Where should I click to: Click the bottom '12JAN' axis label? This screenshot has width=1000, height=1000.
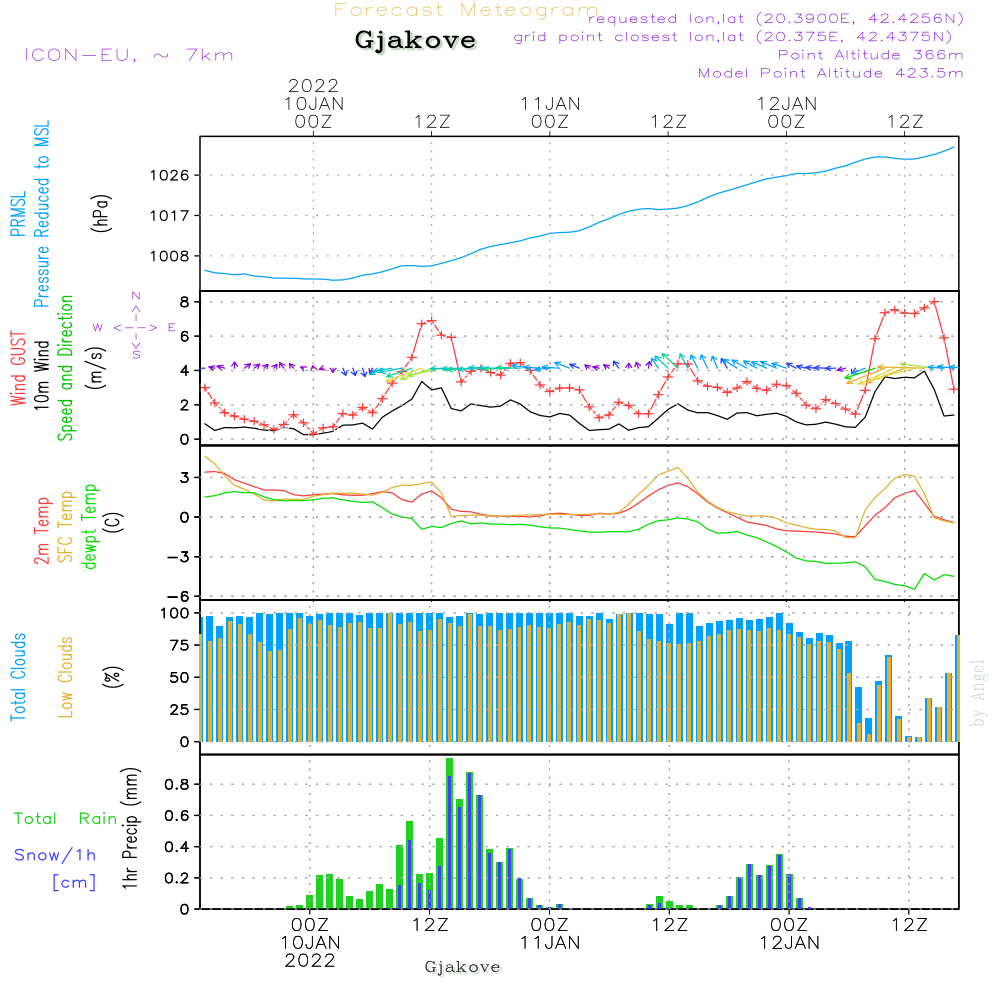[x=789, y=943]
